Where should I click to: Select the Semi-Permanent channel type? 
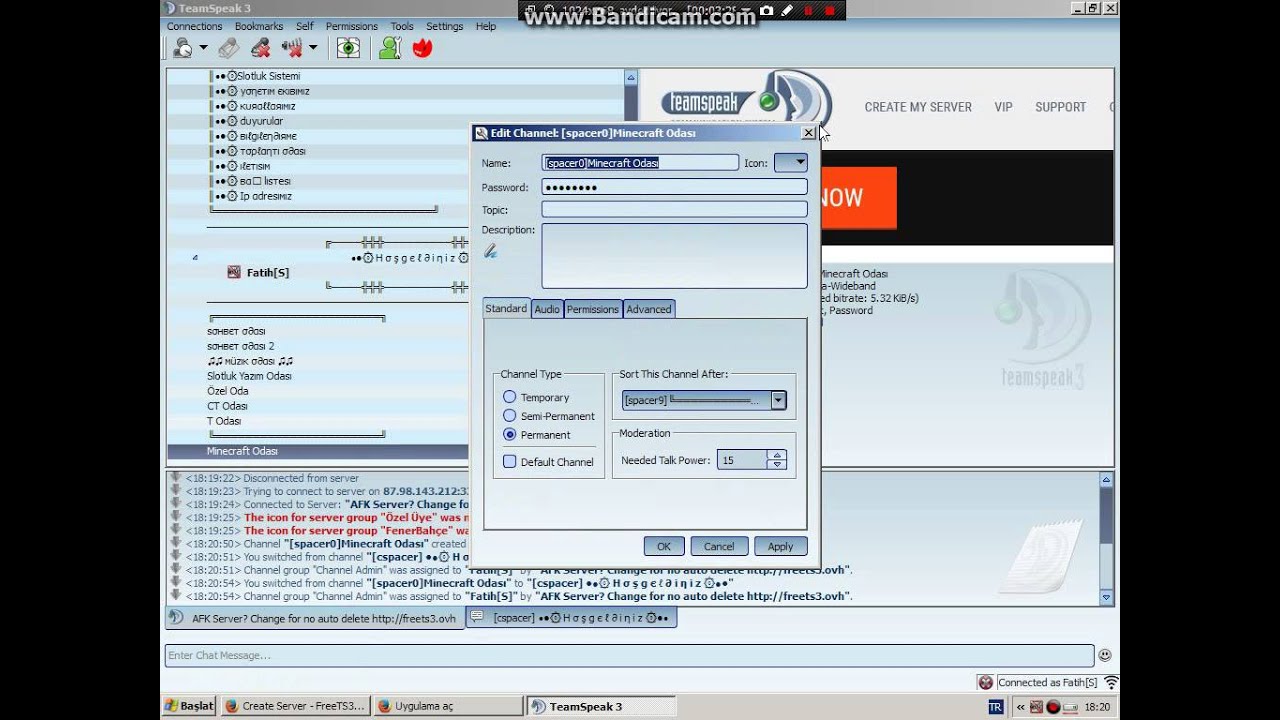(x=510, y=416)
